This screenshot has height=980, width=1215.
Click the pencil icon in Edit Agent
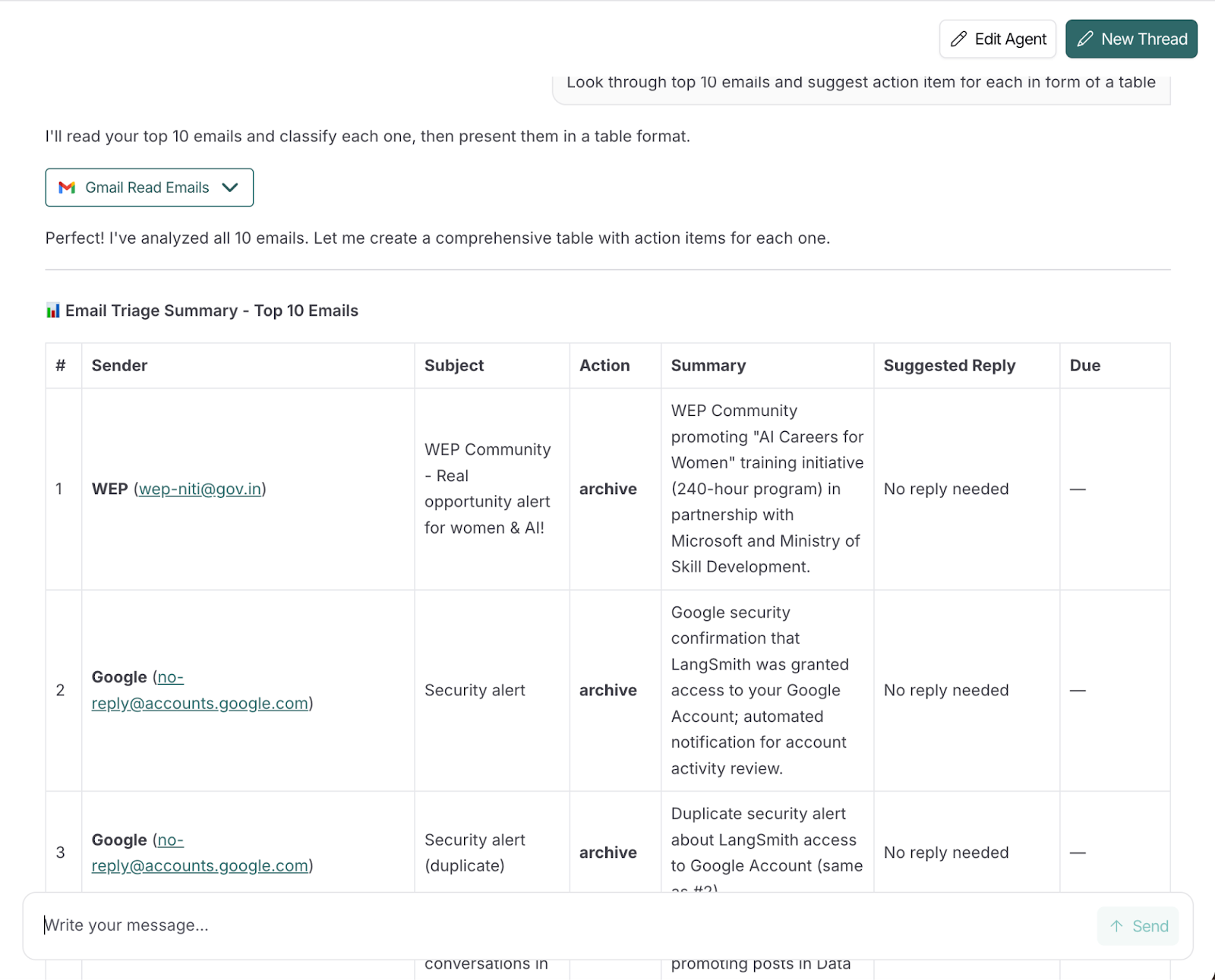[x=958, y=39]
